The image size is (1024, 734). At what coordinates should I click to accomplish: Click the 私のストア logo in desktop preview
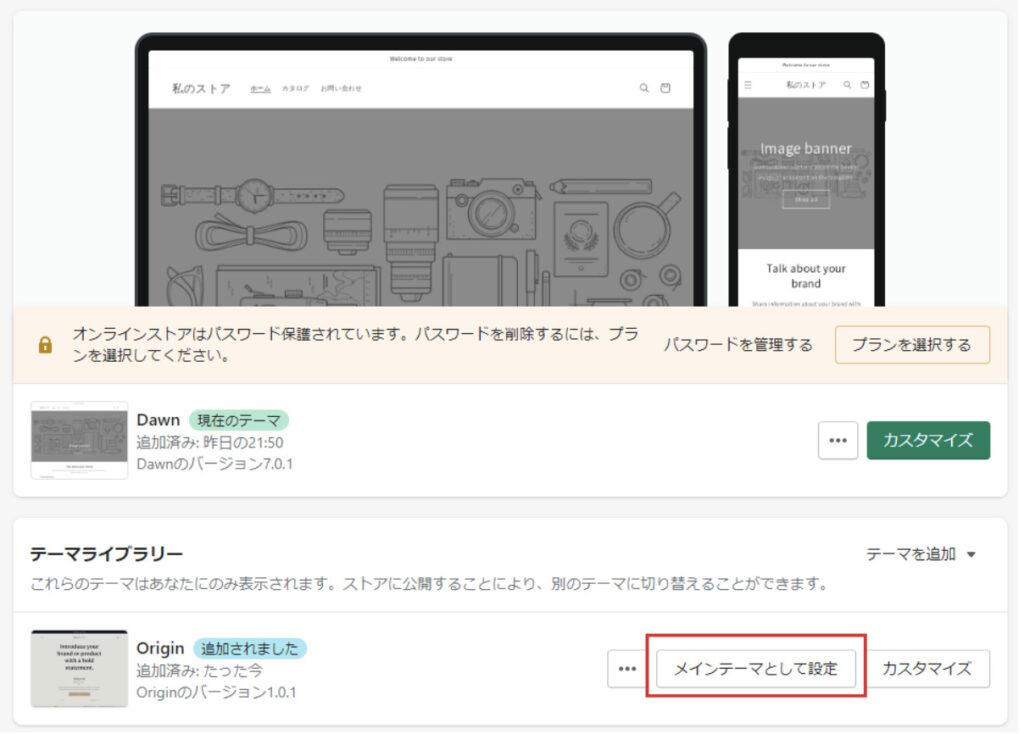pos(200,88)
